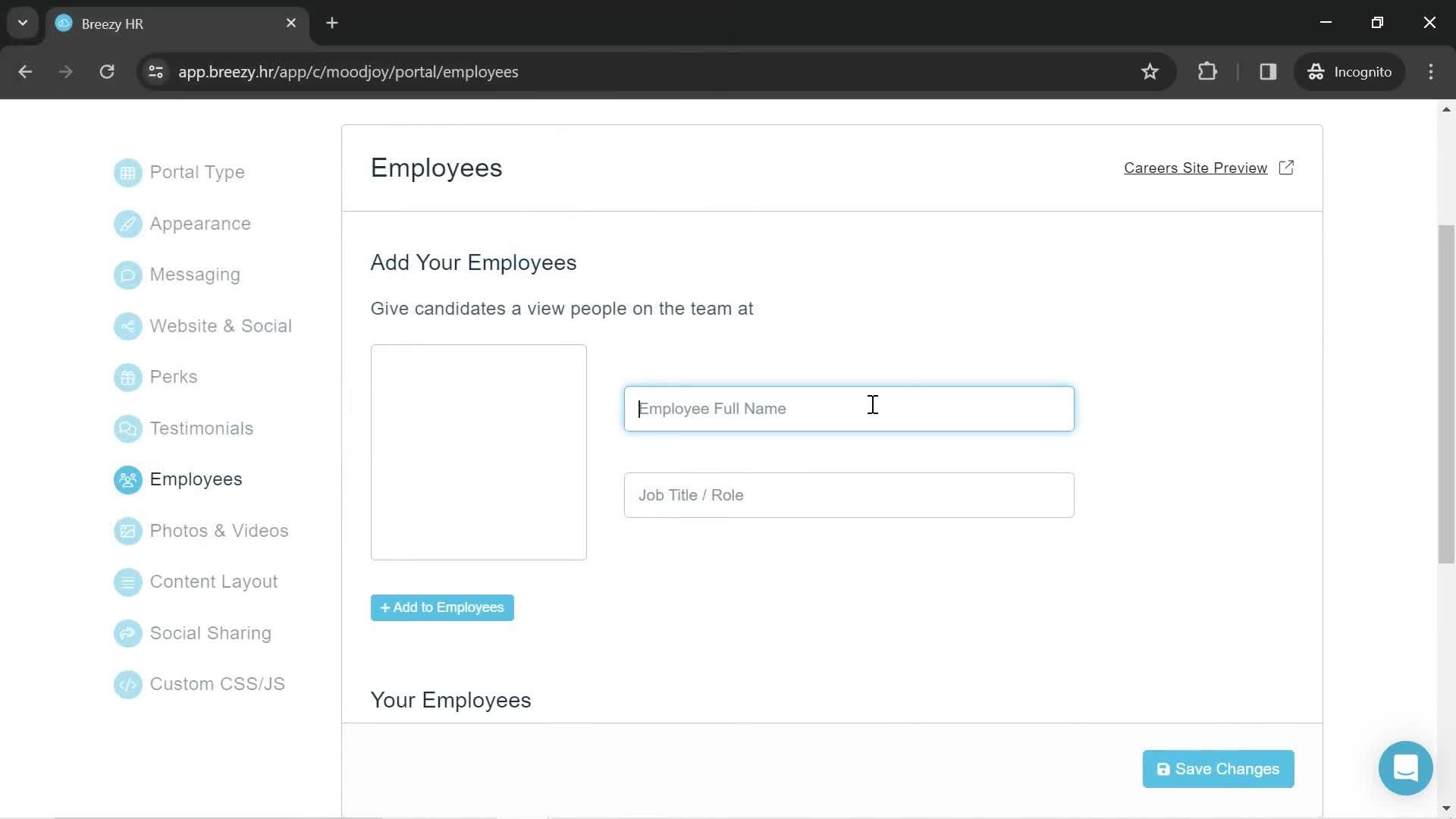Image resolution: width=1456 pixels, height=819 pixels.
Task: Expand Your Employees section below
Action: click(x=451, y=699)
